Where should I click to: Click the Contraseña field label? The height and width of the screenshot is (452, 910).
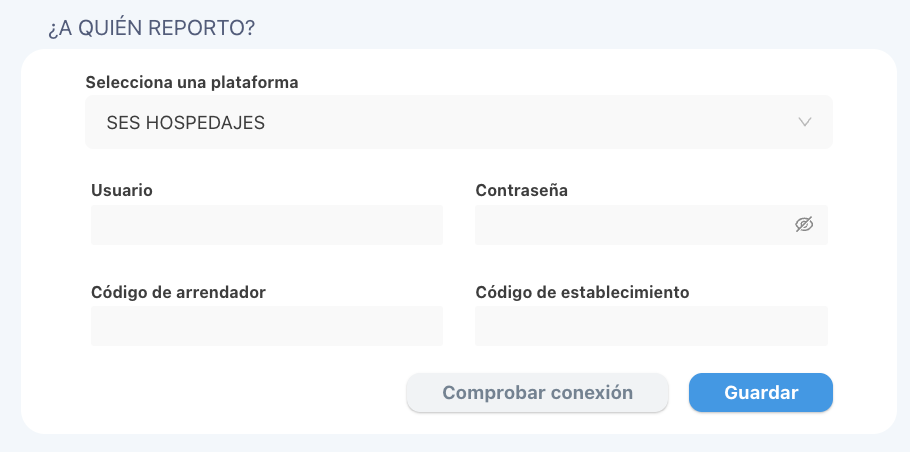click(522, 190)
